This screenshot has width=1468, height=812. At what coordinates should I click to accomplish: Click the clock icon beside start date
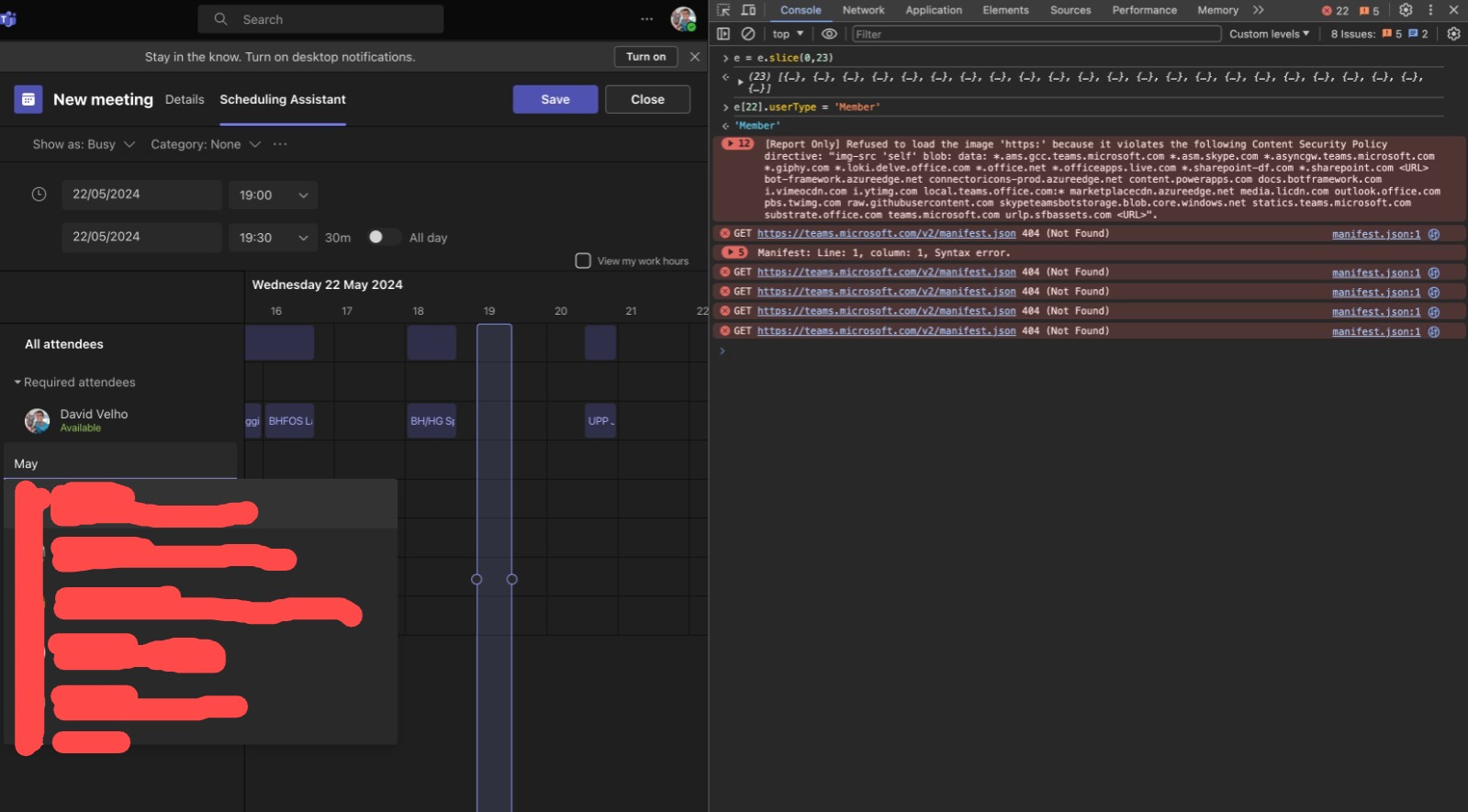39,195
